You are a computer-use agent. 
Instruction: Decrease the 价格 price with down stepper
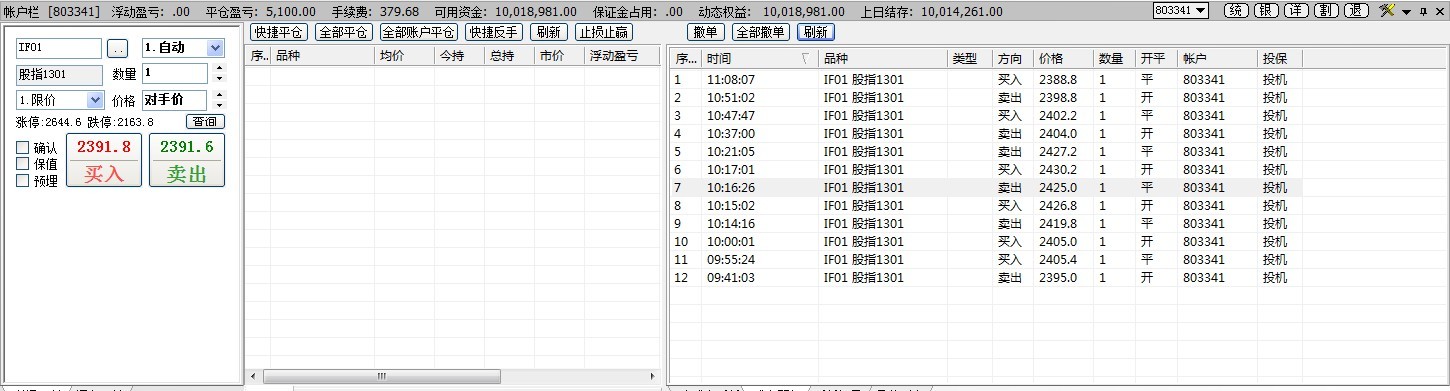pyautogui.click(x=220, y=105)
